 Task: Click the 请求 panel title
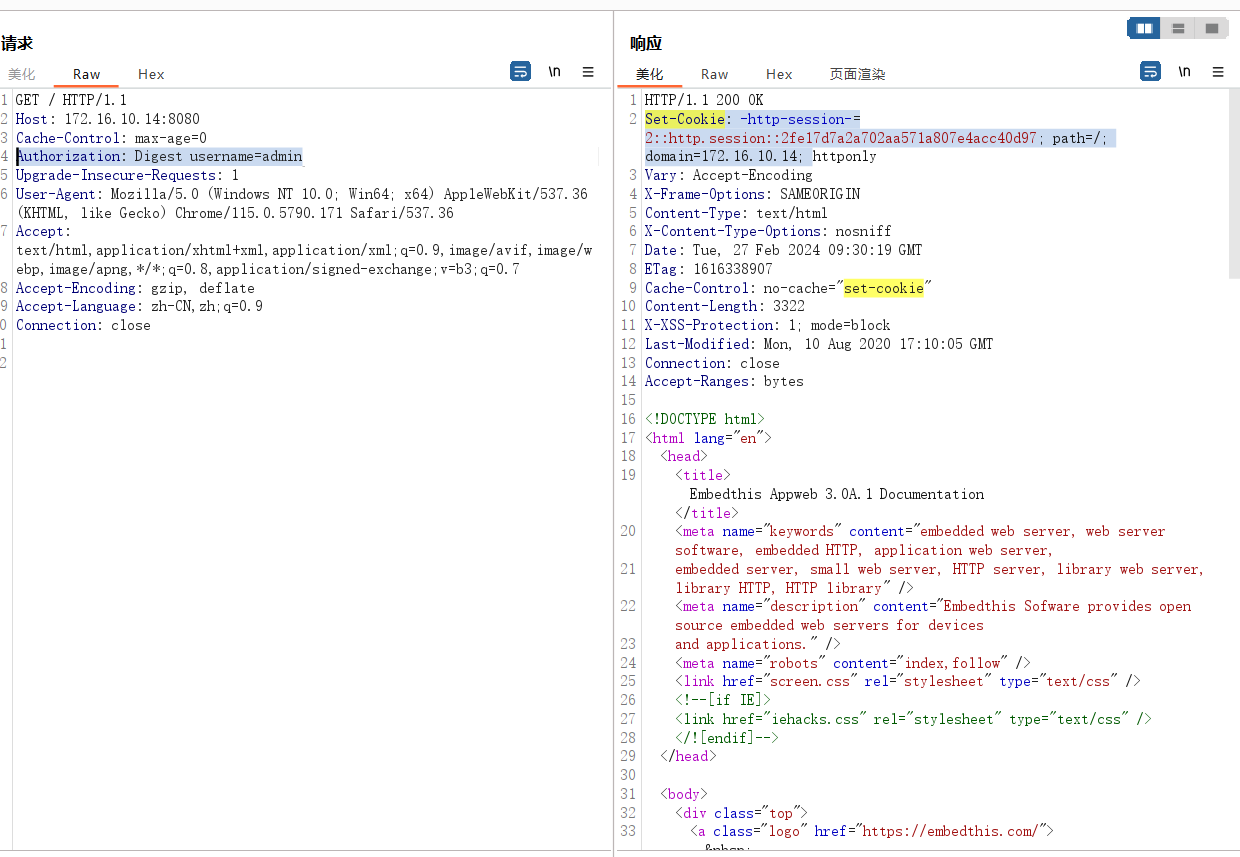tap(17, 43)
